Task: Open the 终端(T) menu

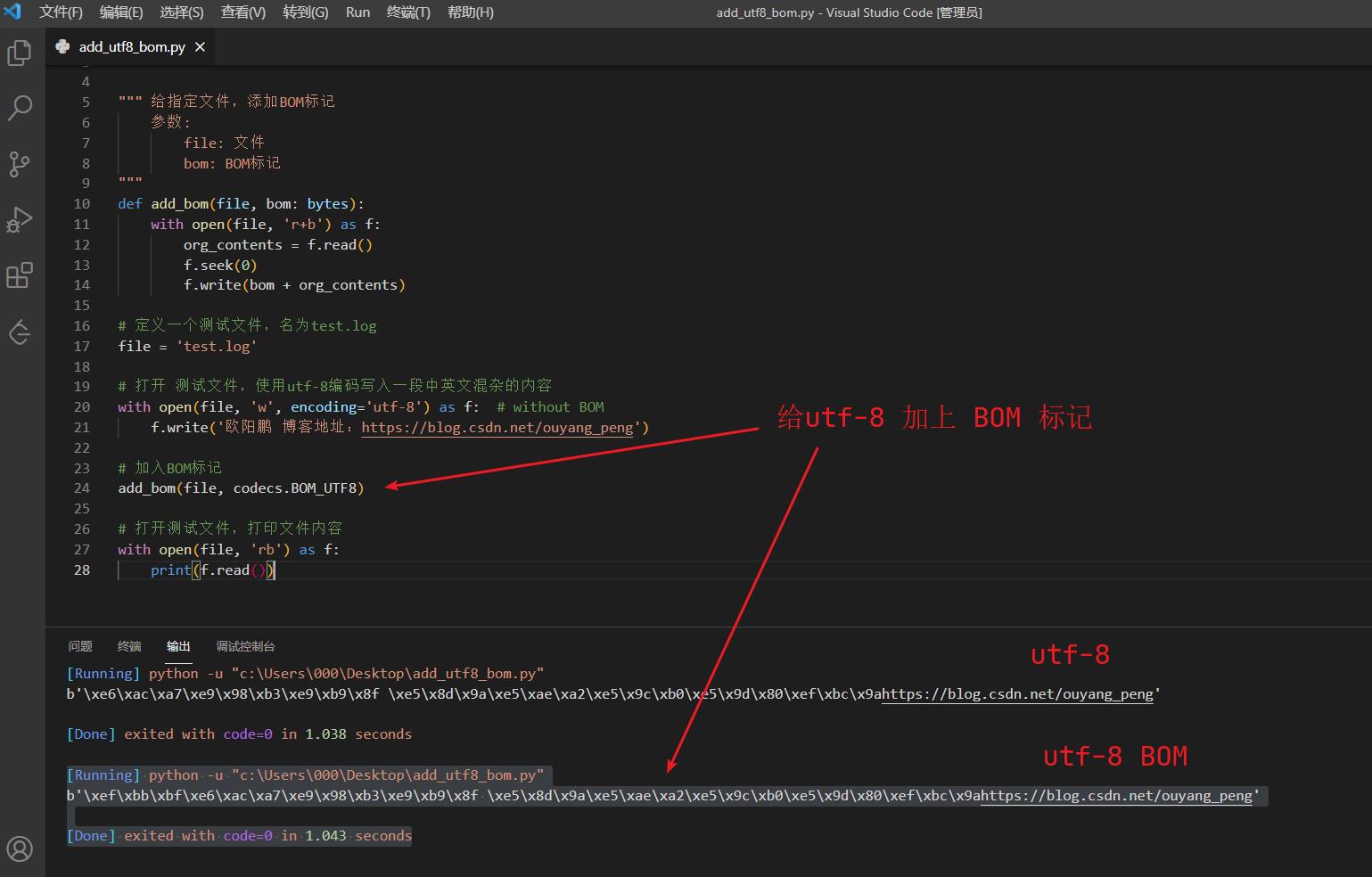Action: 408,12
